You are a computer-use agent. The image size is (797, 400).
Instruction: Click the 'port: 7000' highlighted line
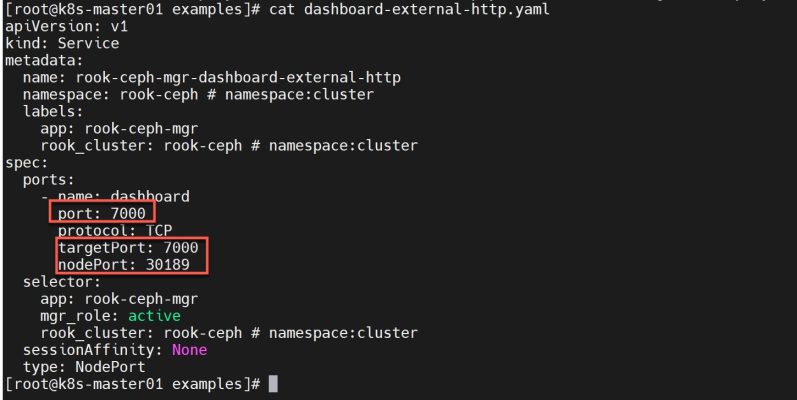[x=102, y=213]
